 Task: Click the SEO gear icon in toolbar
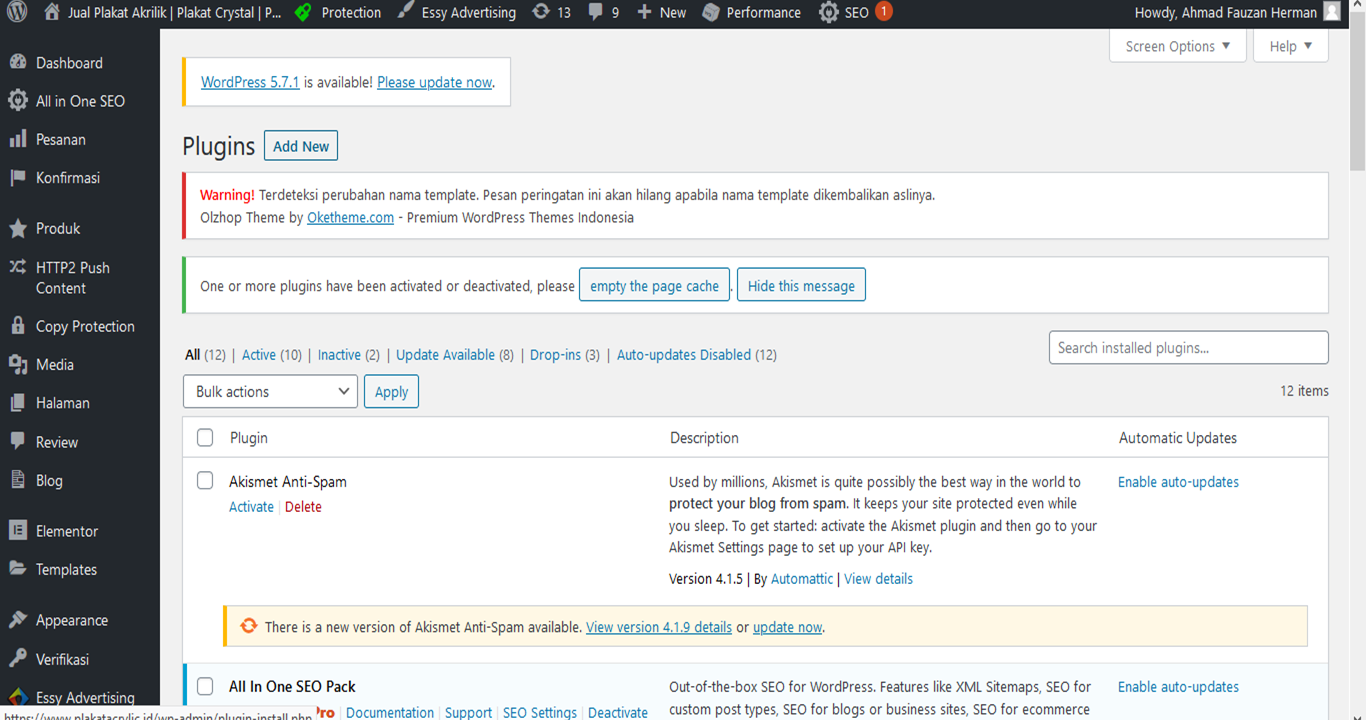tap(829, 12)
